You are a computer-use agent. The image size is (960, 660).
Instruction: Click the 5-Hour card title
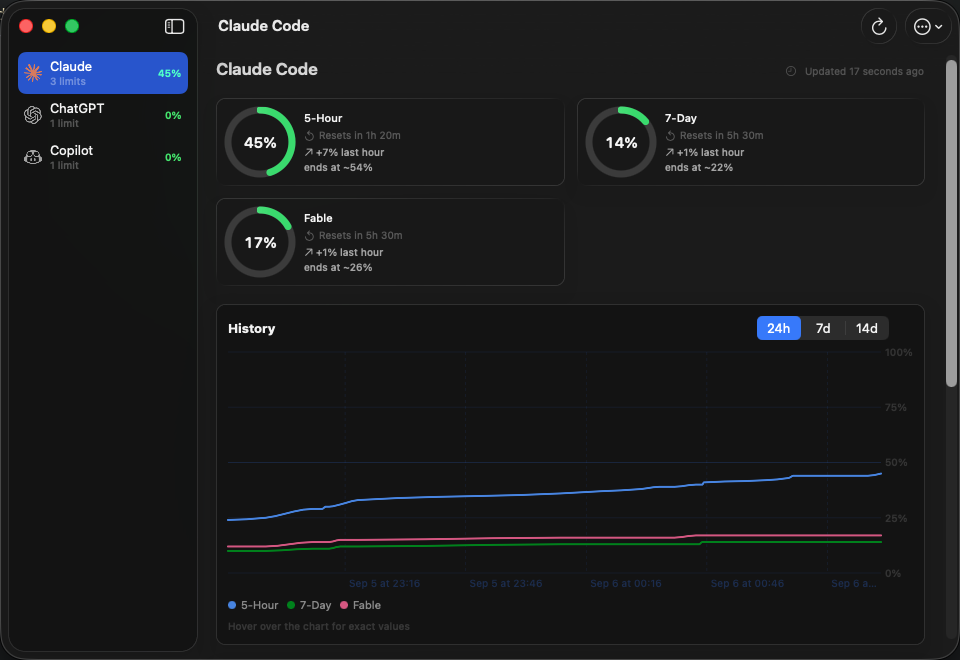[323, 118]
